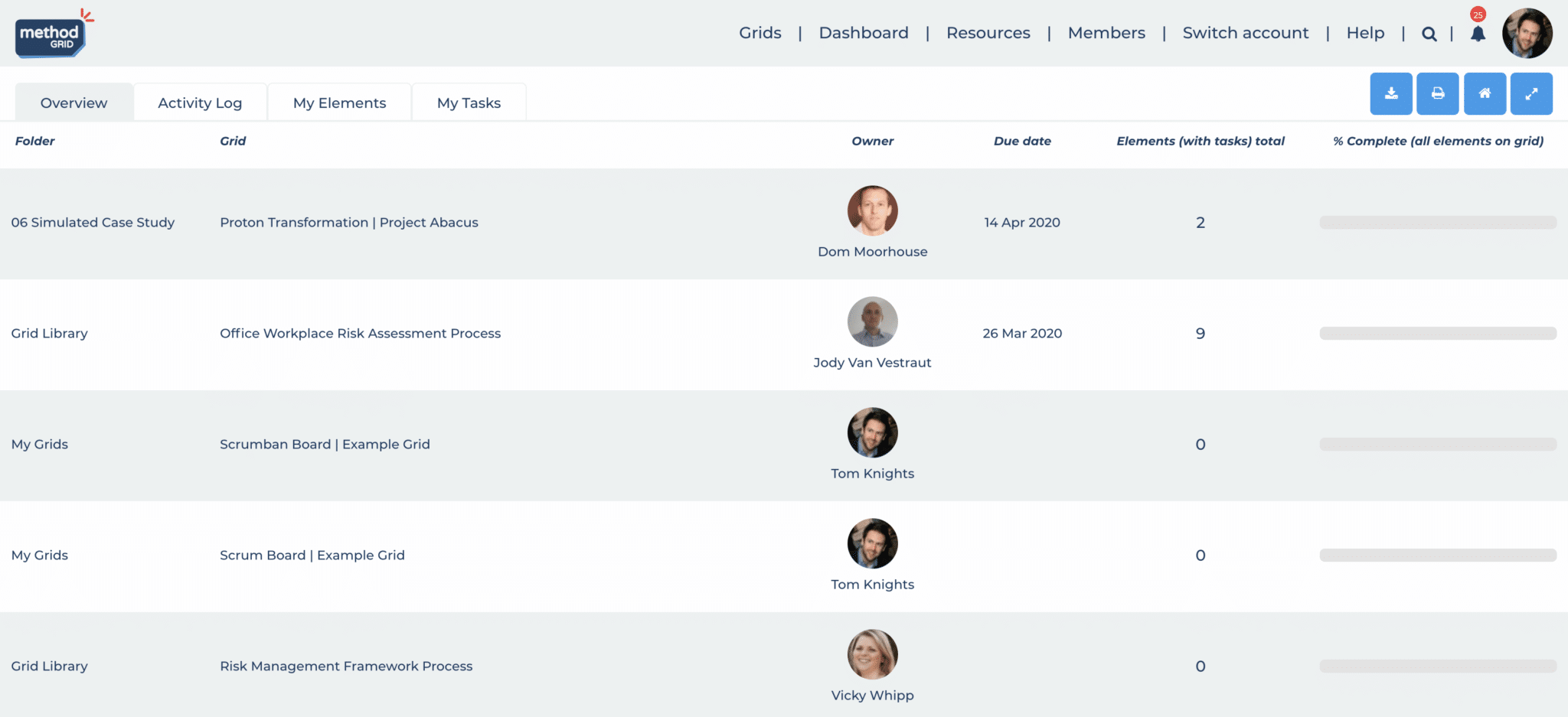Click elements total 0 for Scrumban Board

click(x=1200, y=445)
